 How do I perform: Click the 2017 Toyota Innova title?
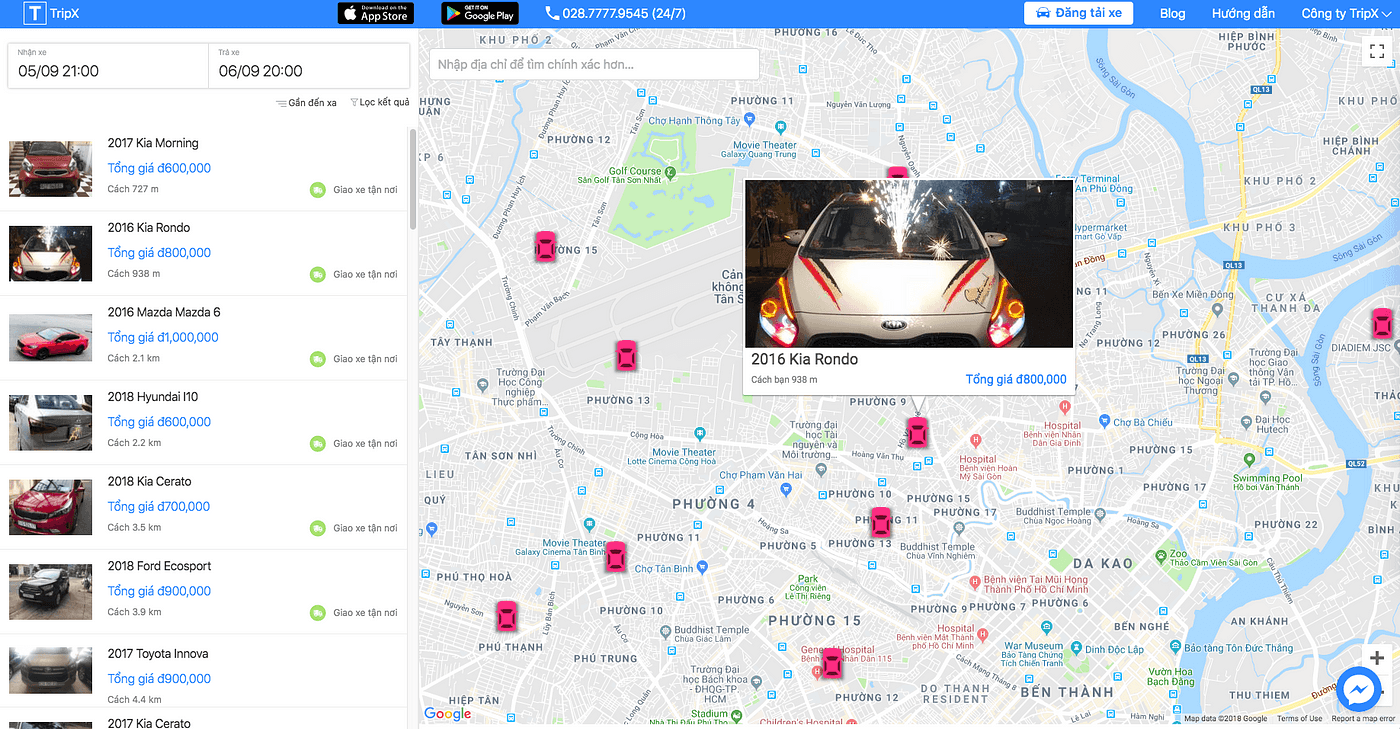click(158, 654)
